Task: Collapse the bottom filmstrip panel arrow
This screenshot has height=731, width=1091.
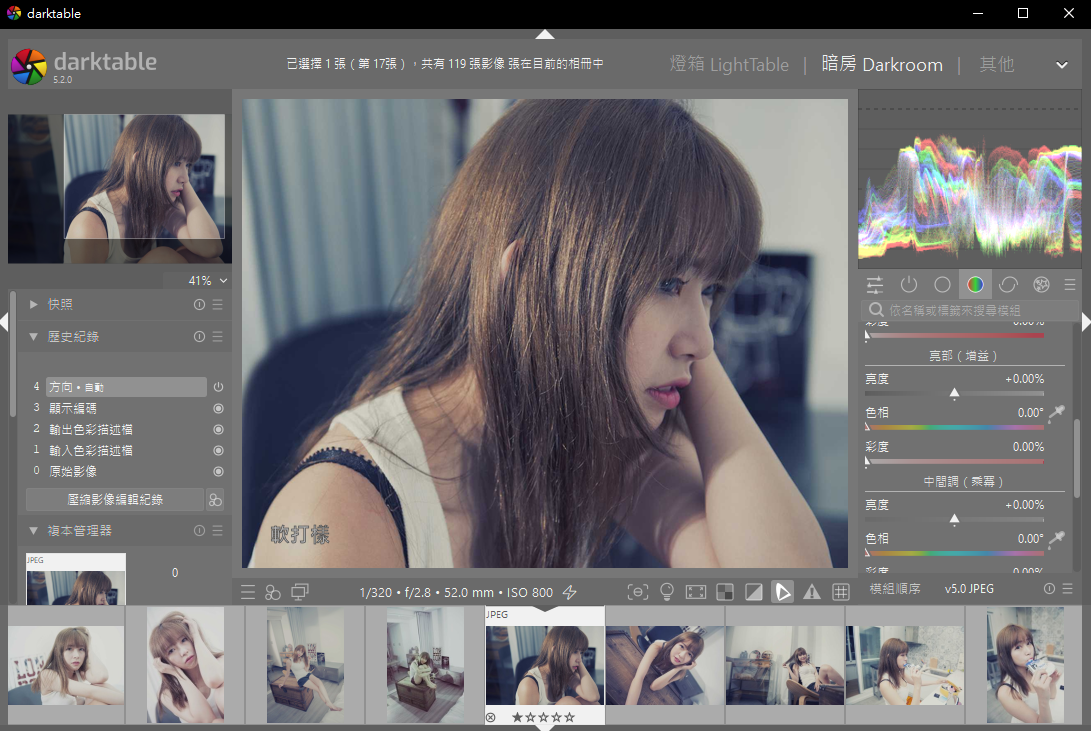Action: [x=545, y=728]
